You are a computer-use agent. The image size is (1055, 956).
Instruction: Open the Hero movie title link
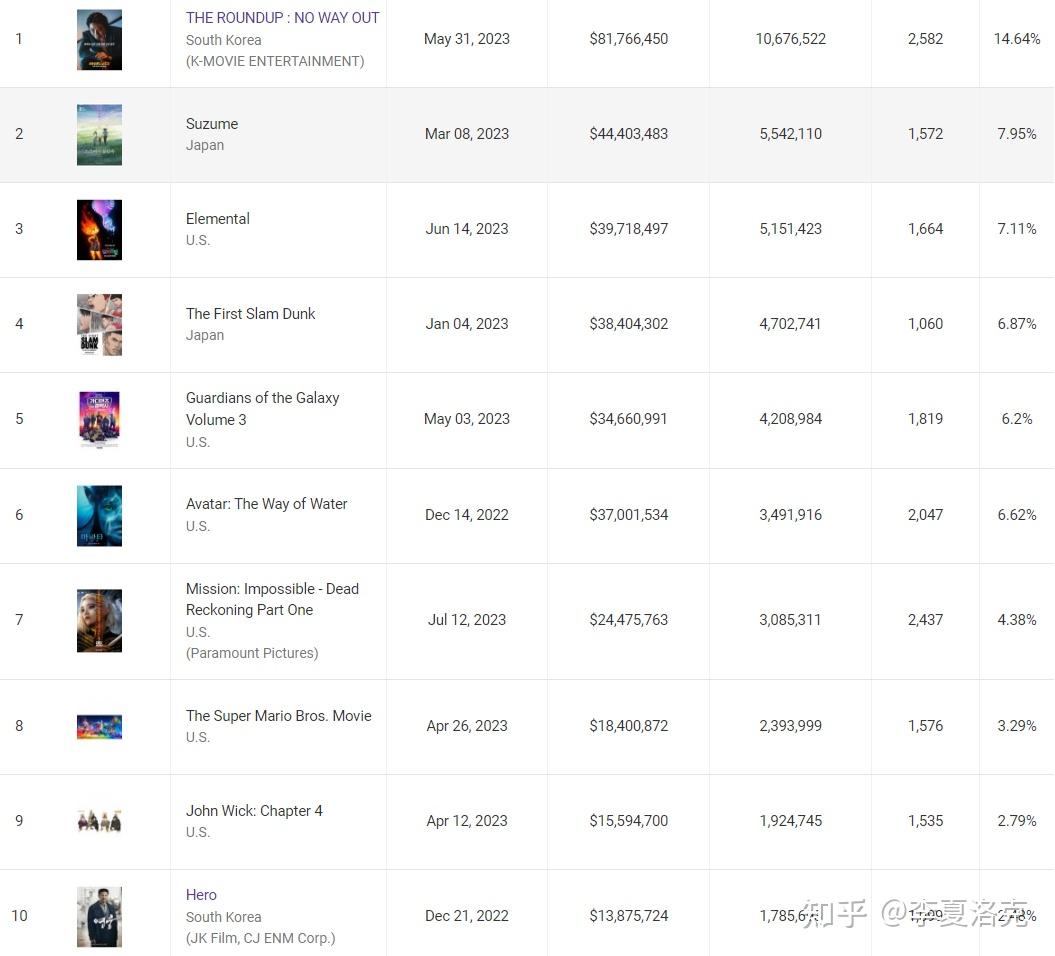pyautogui.click(x=201, y=895)
